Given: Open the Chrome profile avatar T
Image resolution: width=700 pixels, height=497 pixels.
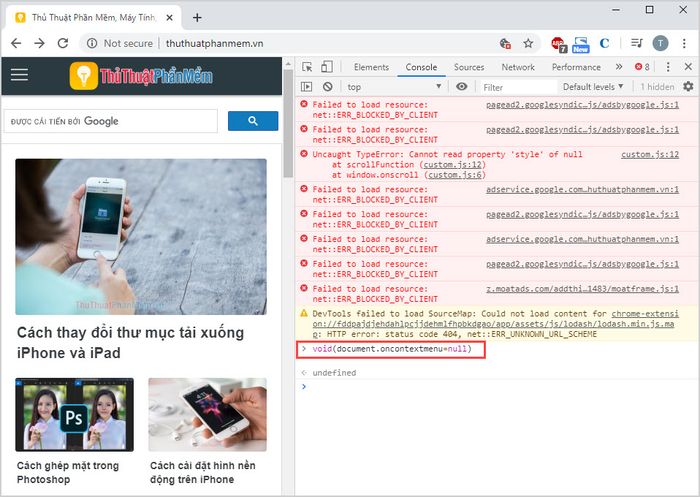Looking at the screenshot, I should tap(660, 43).
